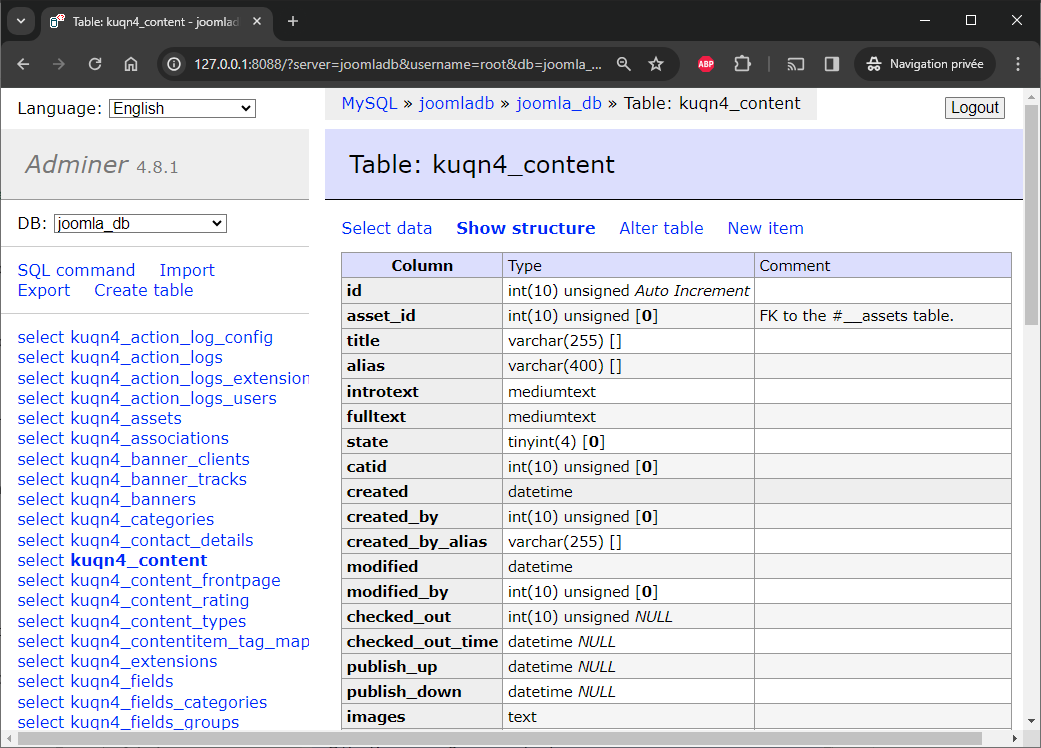1041x748 pixels.
Task: View site info icon in address bar
Action: click(x=174, y=64)
